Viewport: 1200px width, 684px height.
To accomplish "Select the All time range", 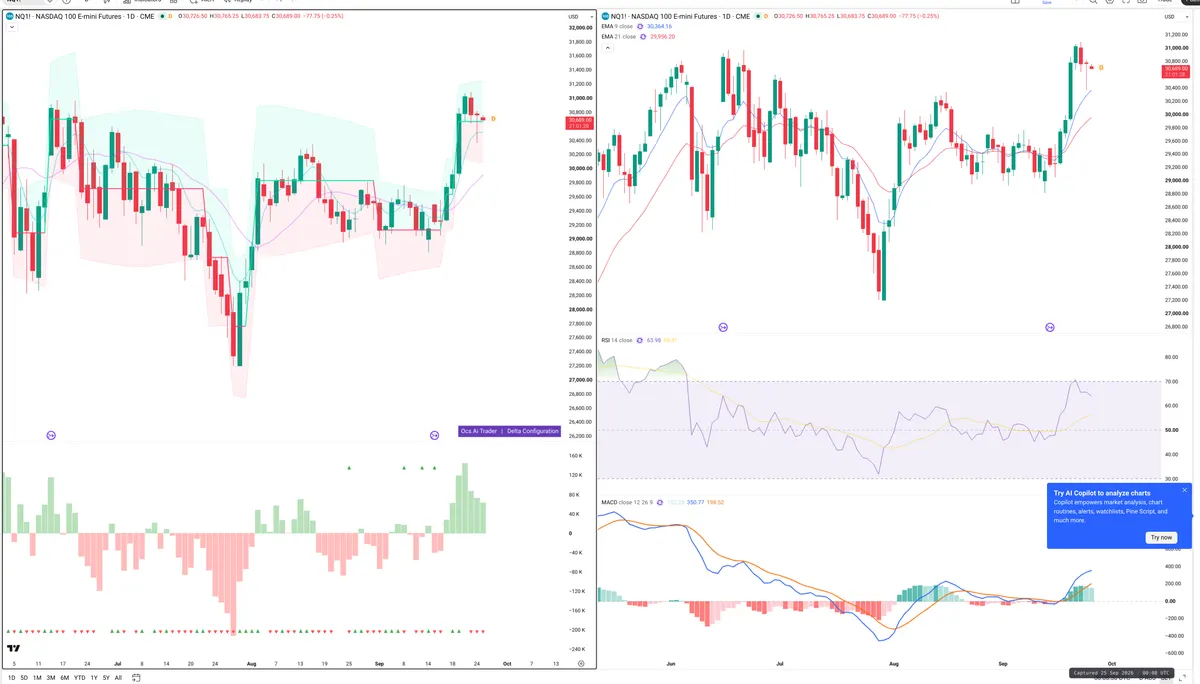I will point(118,677).
